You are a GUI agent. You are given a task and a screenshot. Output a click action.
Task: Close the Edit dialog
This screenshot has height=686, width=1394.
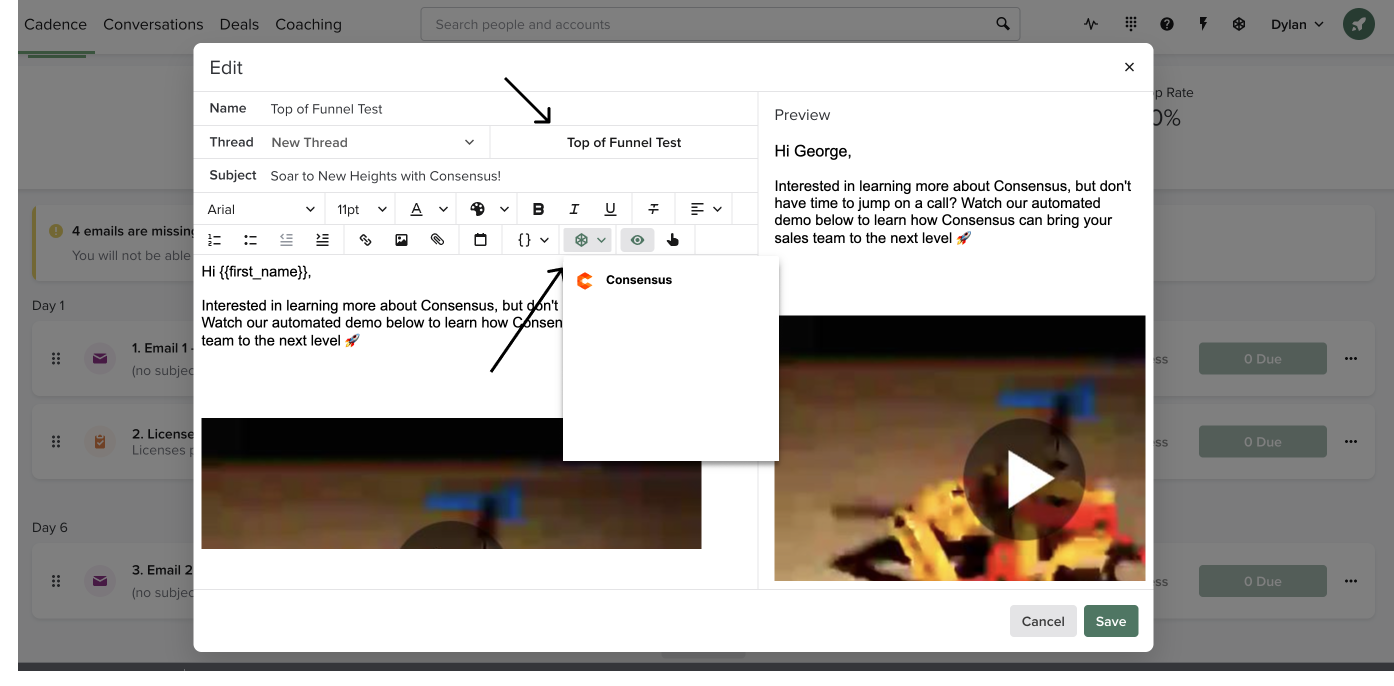pyautogui.click(x=1129, y=67)
